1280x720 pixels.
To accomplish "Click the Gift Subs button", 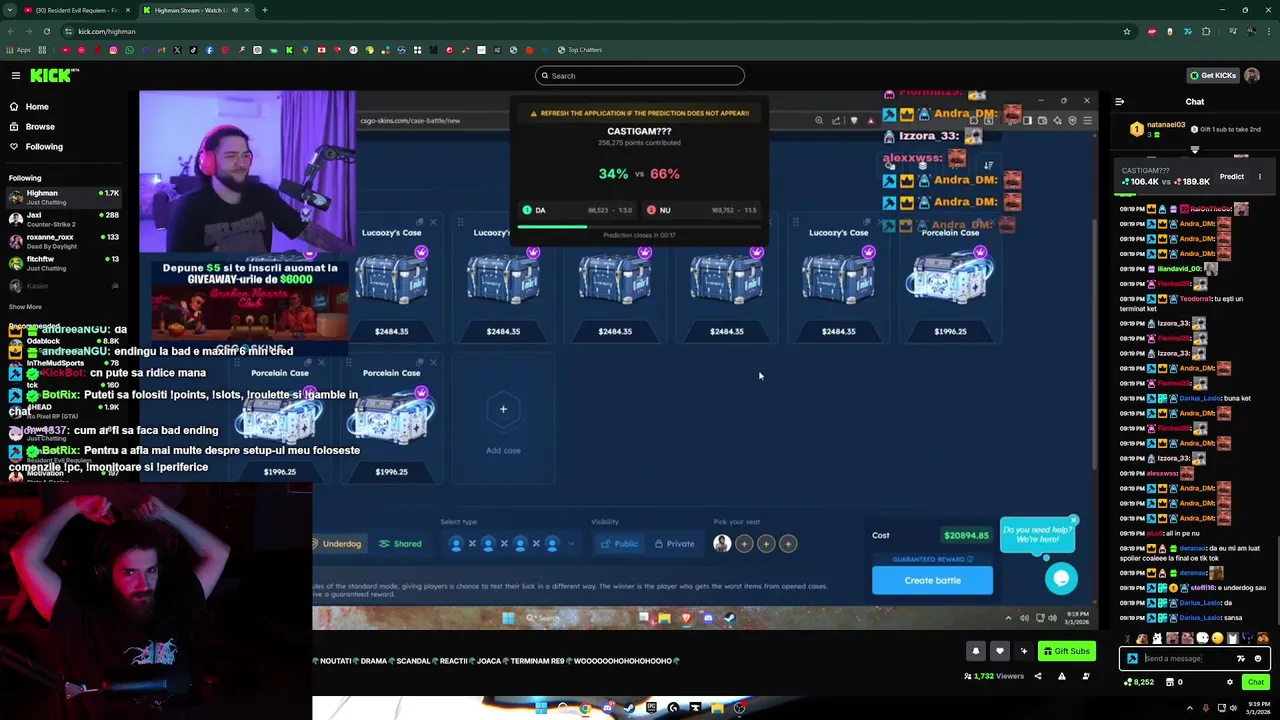I will click(x=1067, y=651).
